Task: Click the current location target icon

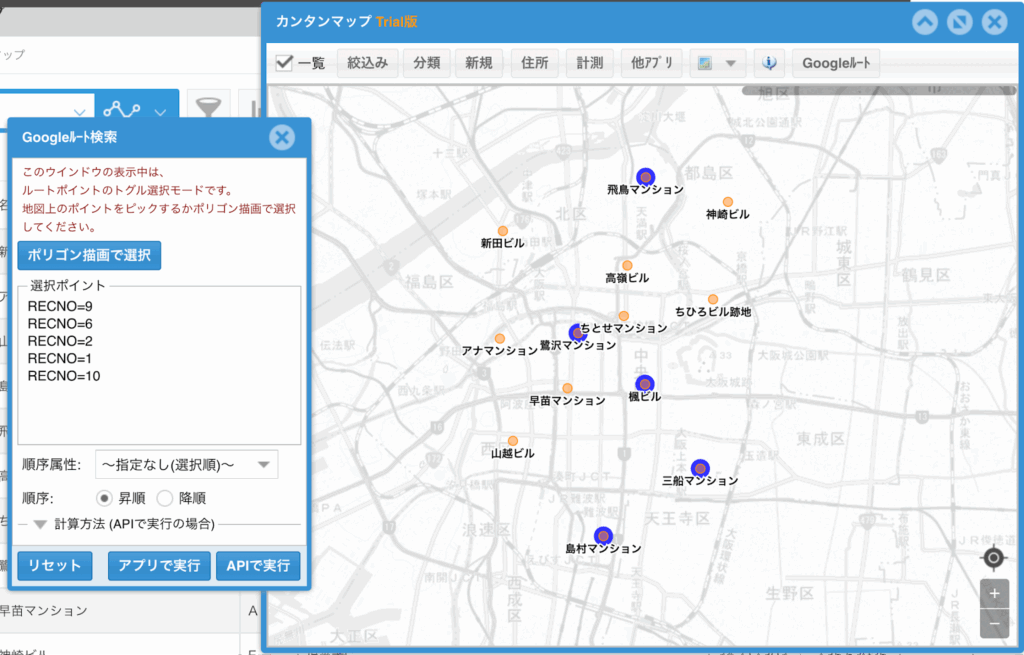Action: click(x=993, y=558)
